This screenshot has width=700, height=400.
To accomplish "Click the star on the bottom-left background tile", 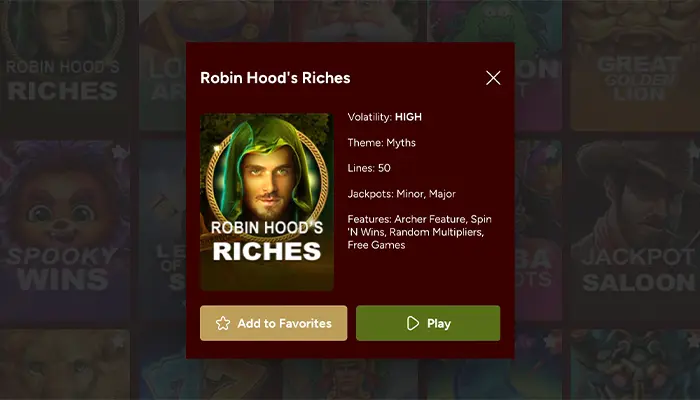I will pyautogui.click(x=119, y=341).
